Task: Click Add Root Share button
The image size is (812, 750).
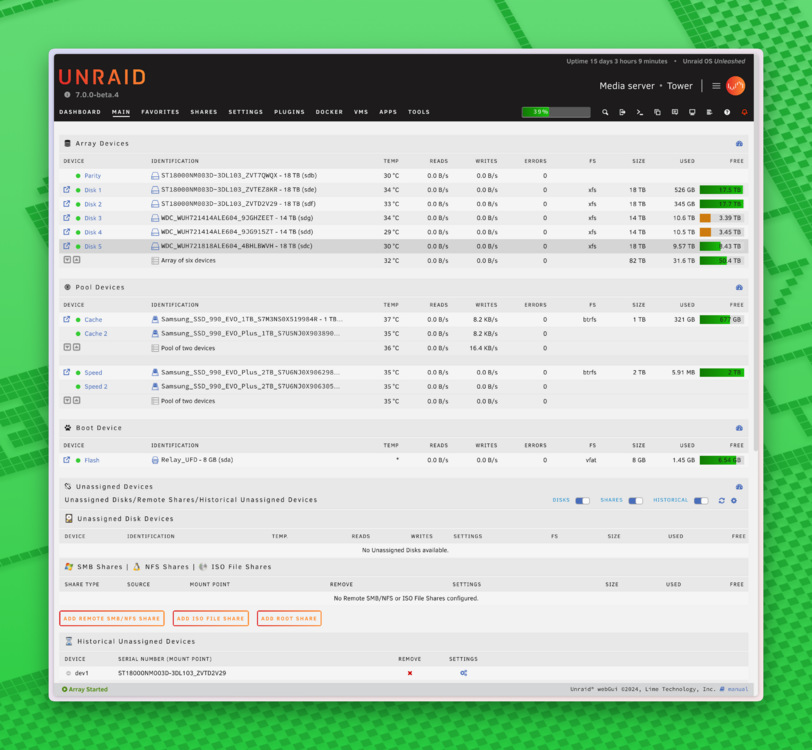Action: tap(289, 618)
